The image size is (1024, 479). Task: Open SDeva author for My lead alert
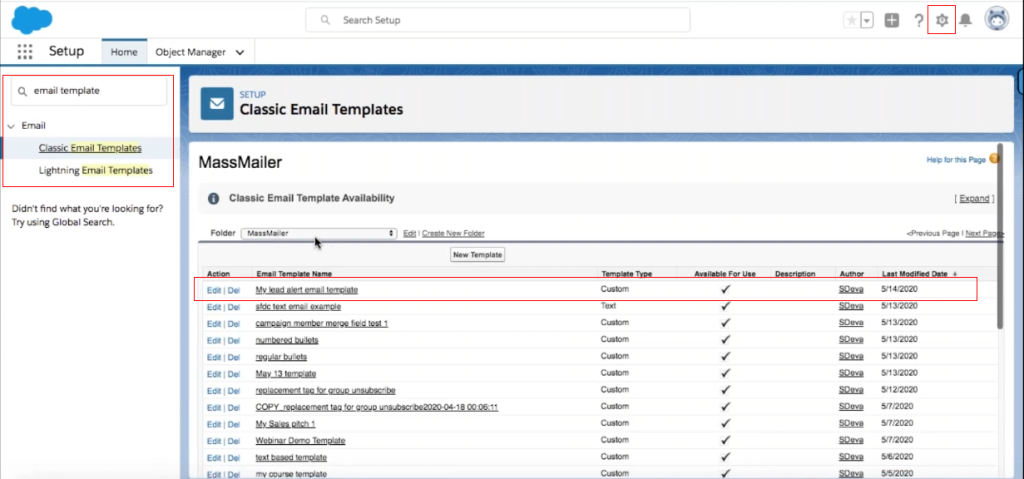pos(851,289)
